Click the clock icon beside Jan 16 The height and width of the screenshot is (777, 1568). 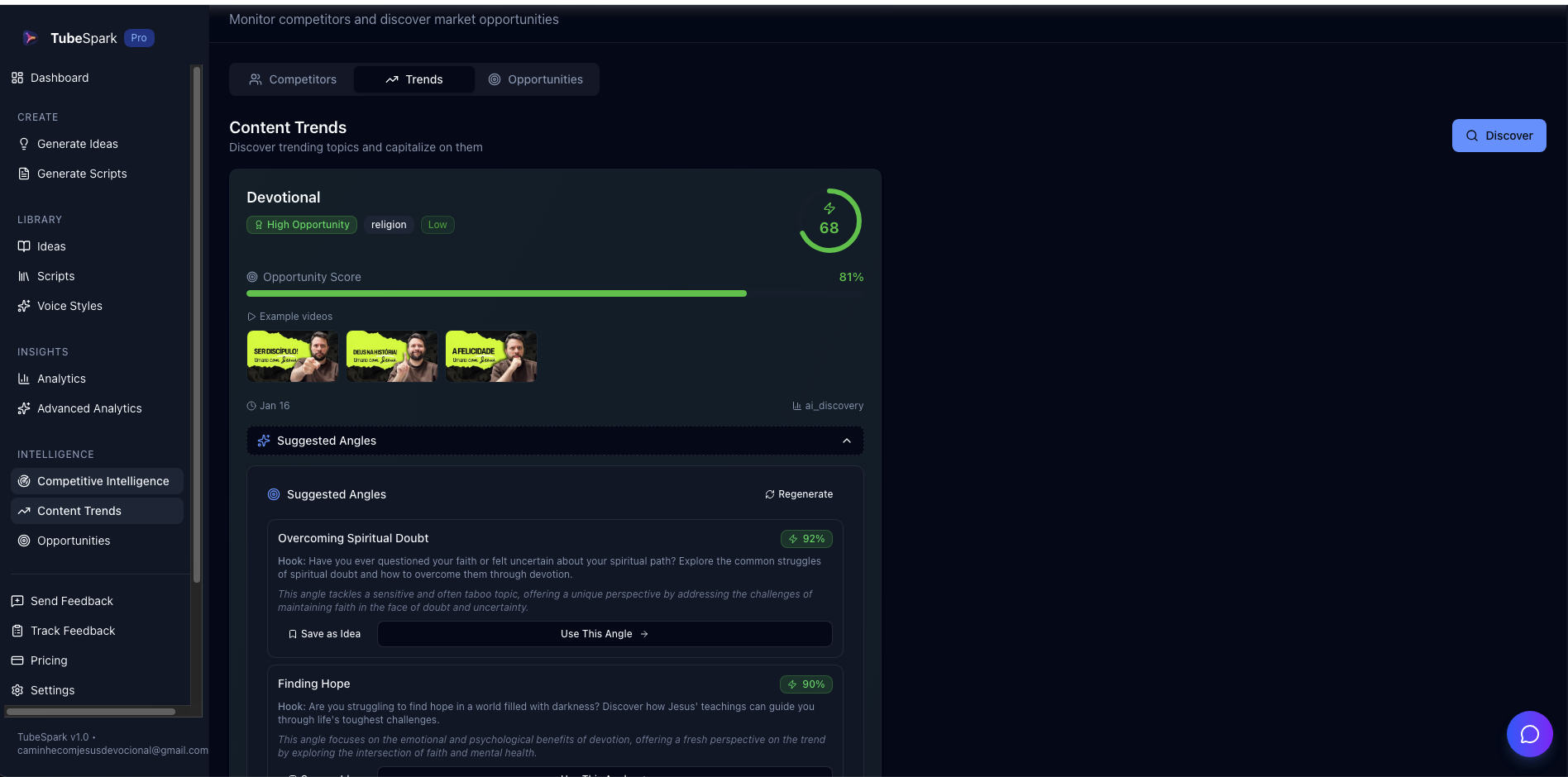251,406
